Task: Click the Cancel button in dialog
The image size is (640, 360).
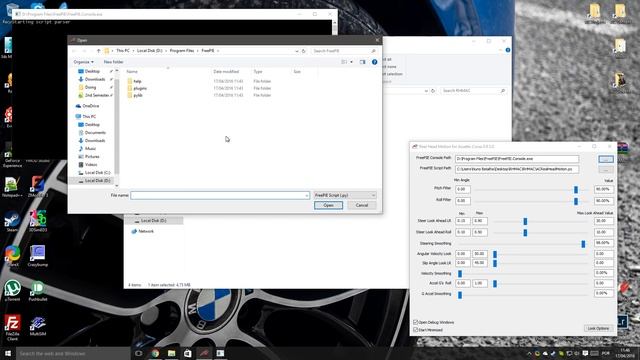Action: 362,205
